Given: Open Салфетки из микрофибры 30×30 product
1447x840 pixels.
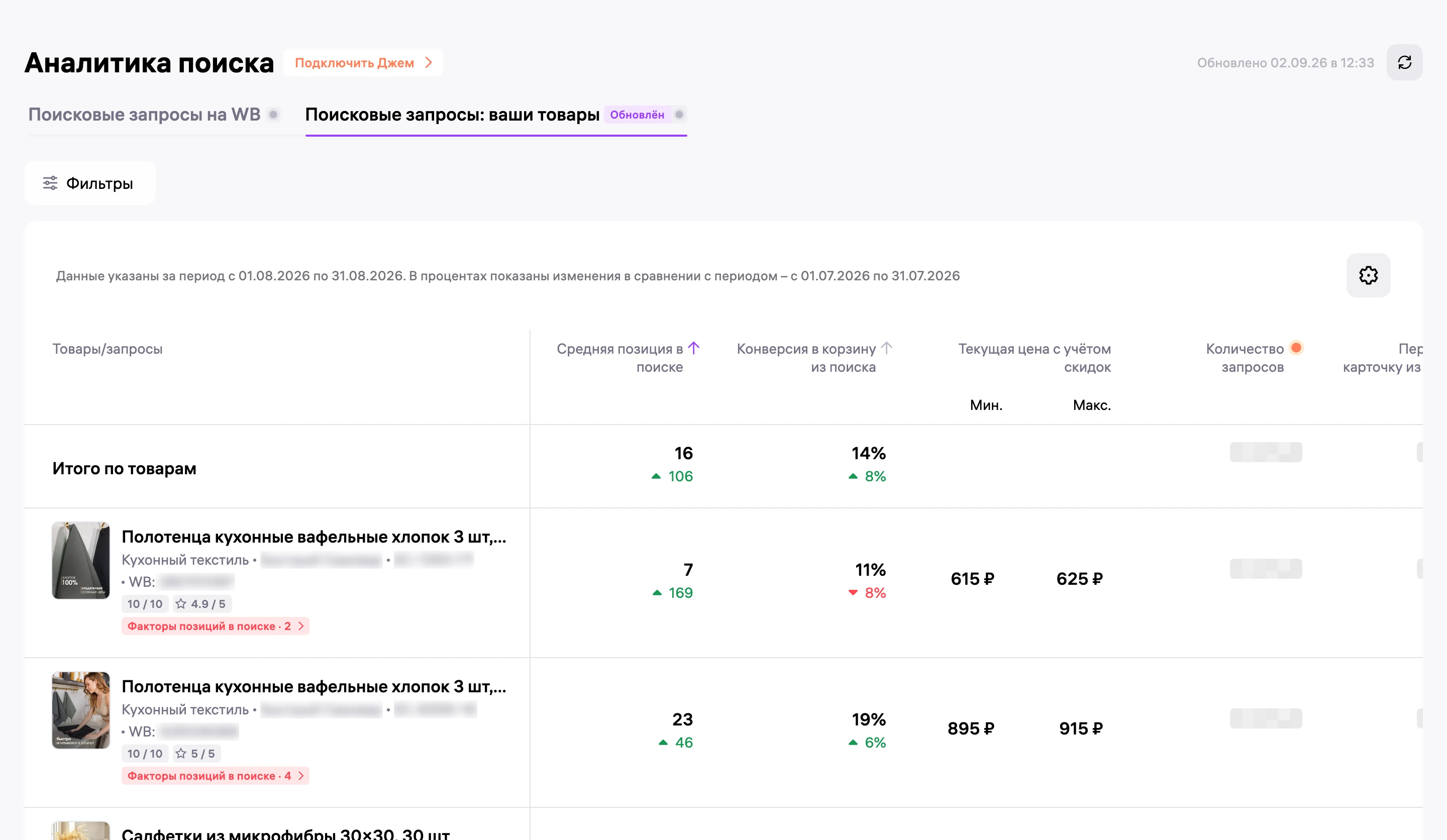Looking at the screenshot, I should coord(285,833).
